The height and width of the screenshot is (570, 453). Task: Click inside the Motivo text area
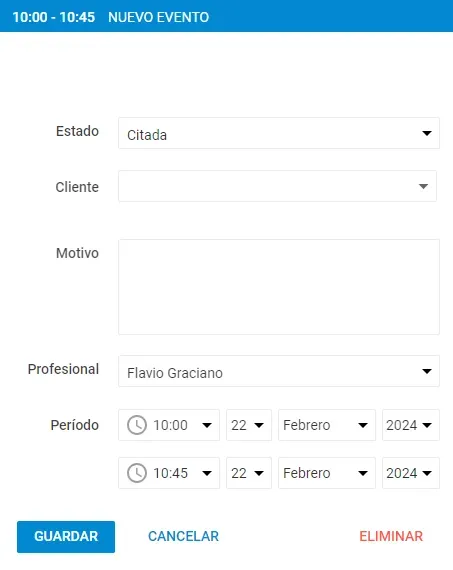pyautogui.click(x=279, y=287)
